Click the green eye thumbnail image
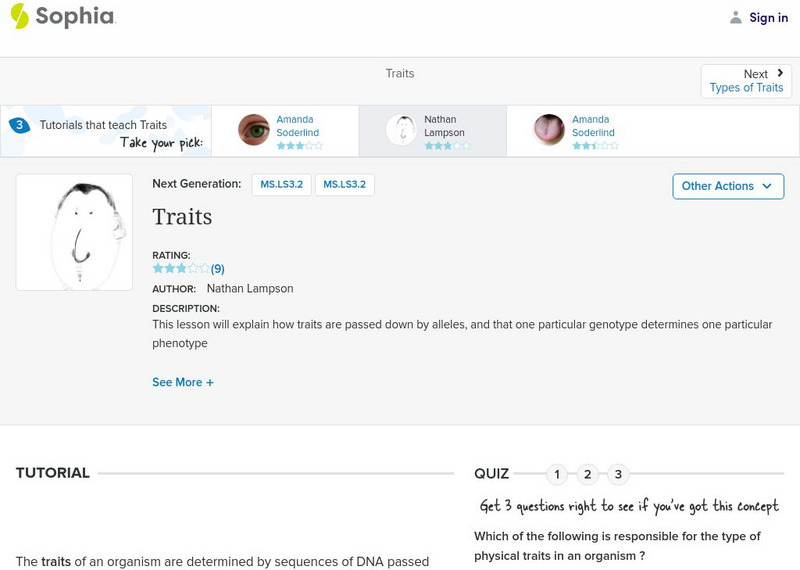This screenshot has height=570, width=800. click(x=254, y=130)
